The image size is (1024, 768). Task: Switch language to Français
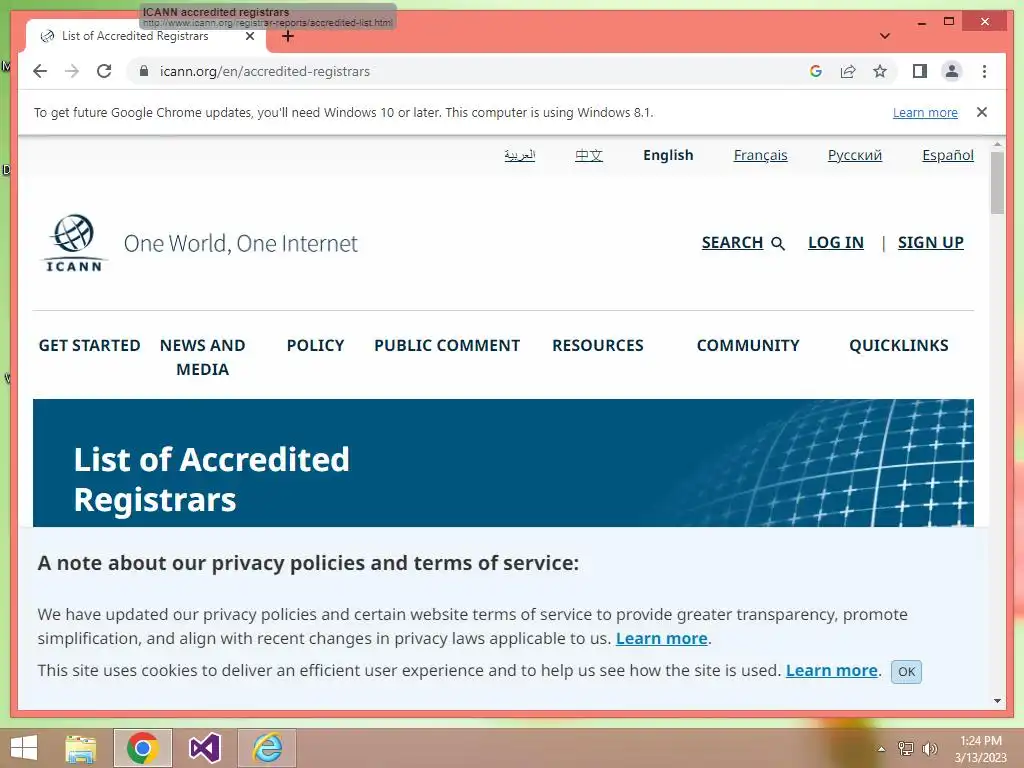[760, 155]
